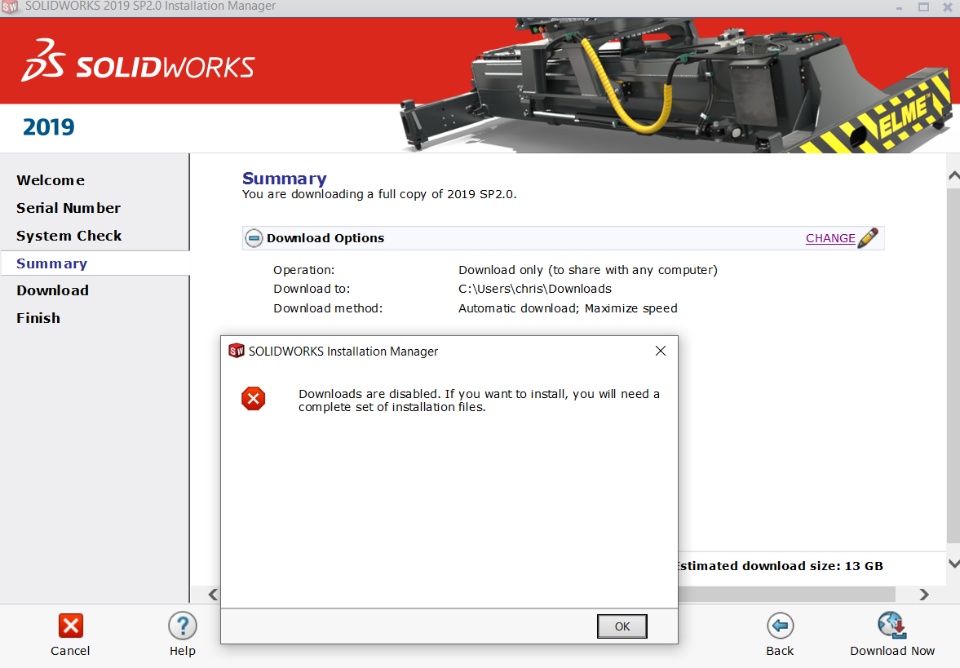
Task: Select the Finish step in sidebar
Action: click(39, 318)
